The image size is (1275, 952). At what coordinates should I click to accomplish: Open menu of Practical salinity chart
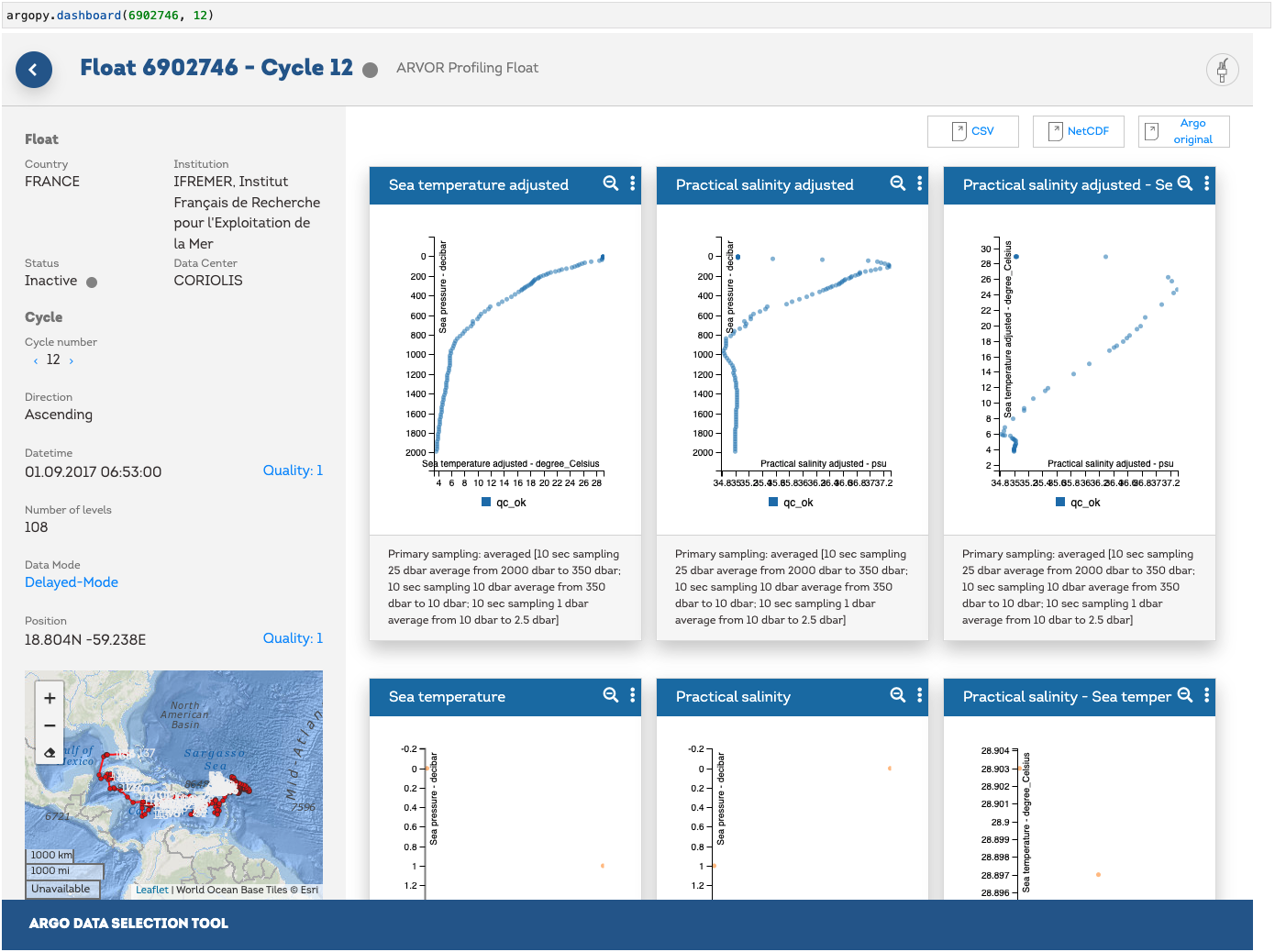tap(920, 695)
